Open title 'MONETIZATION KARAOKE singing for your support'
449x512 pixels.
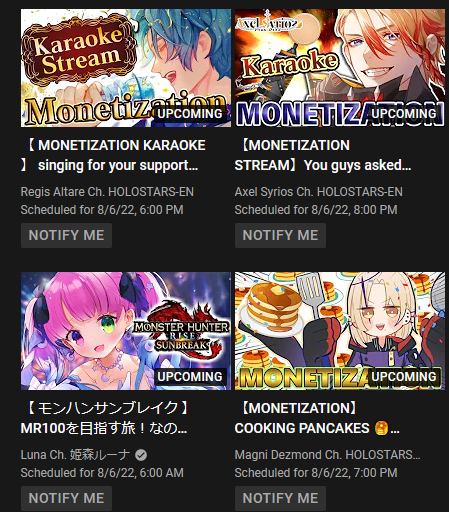113,155
